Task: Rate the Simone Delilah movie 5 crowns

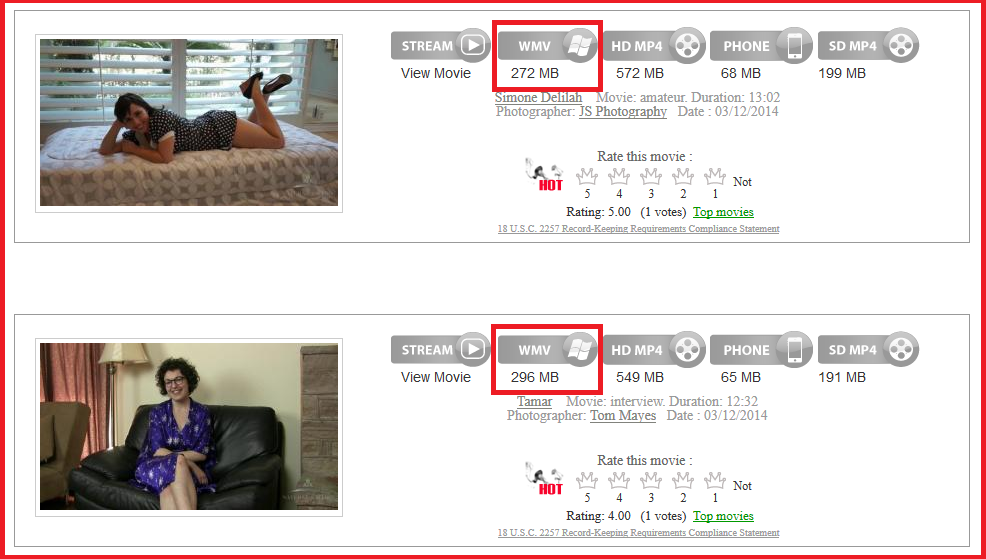Action: click(x=587, y=177)
